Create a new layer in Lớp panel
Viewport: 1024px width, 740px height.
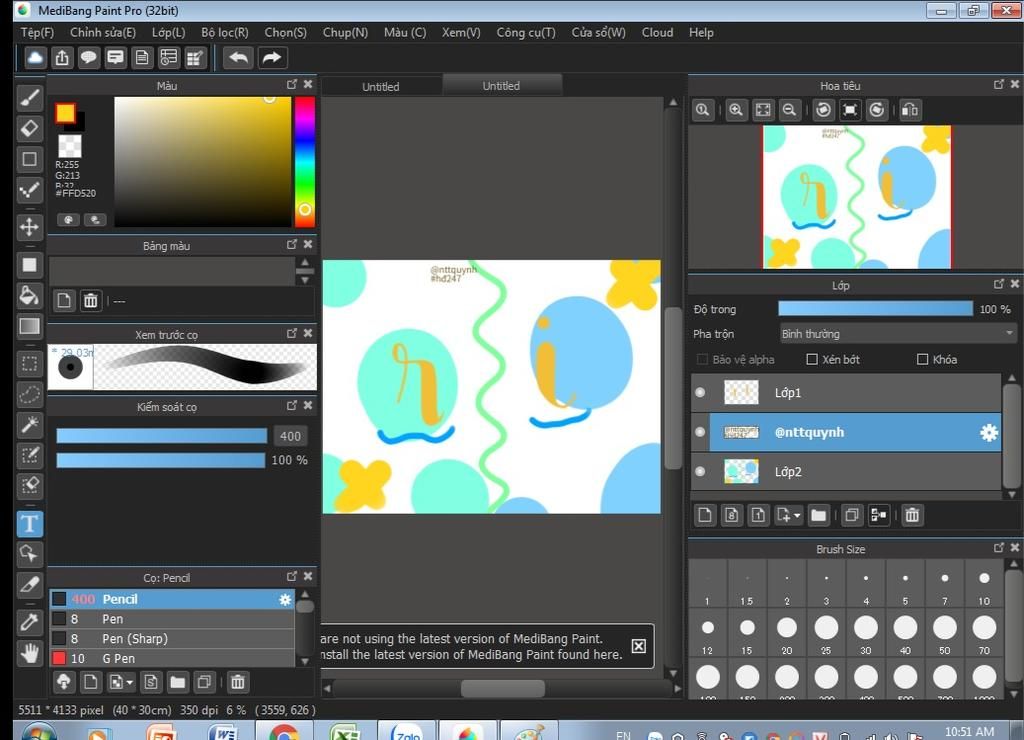pyautogui.click(x=705, y=515)
